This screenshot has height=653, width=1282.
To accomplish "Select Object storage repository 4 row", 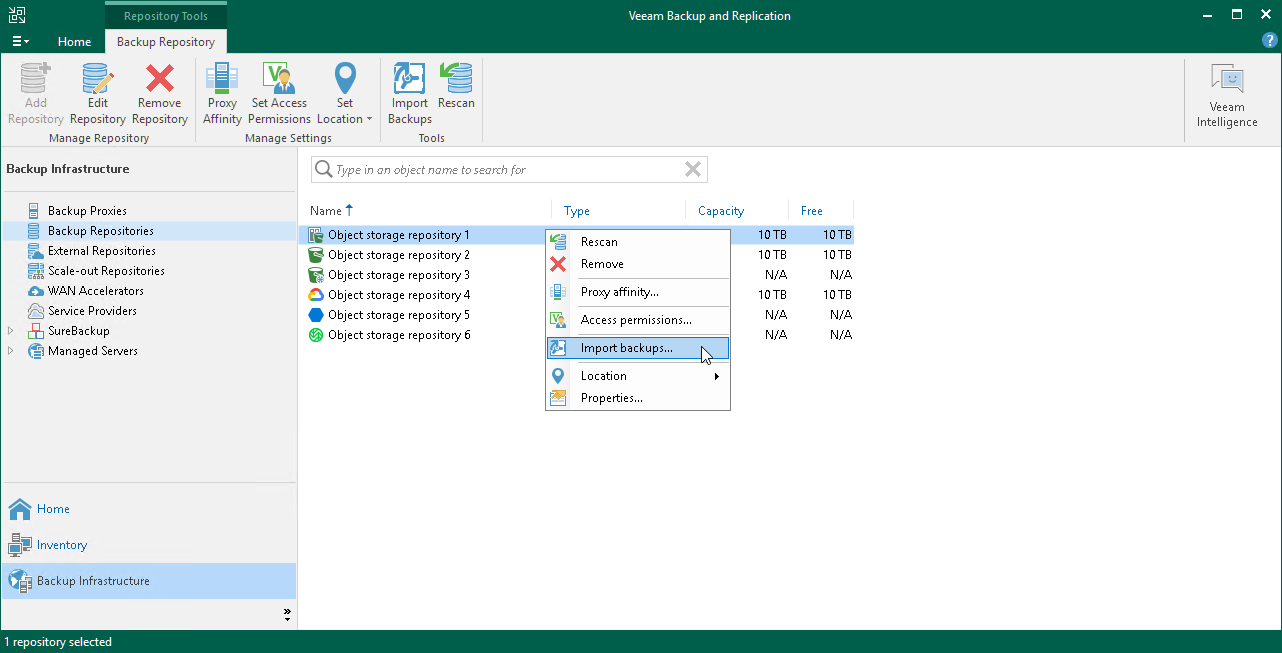I will coord(576,295).
